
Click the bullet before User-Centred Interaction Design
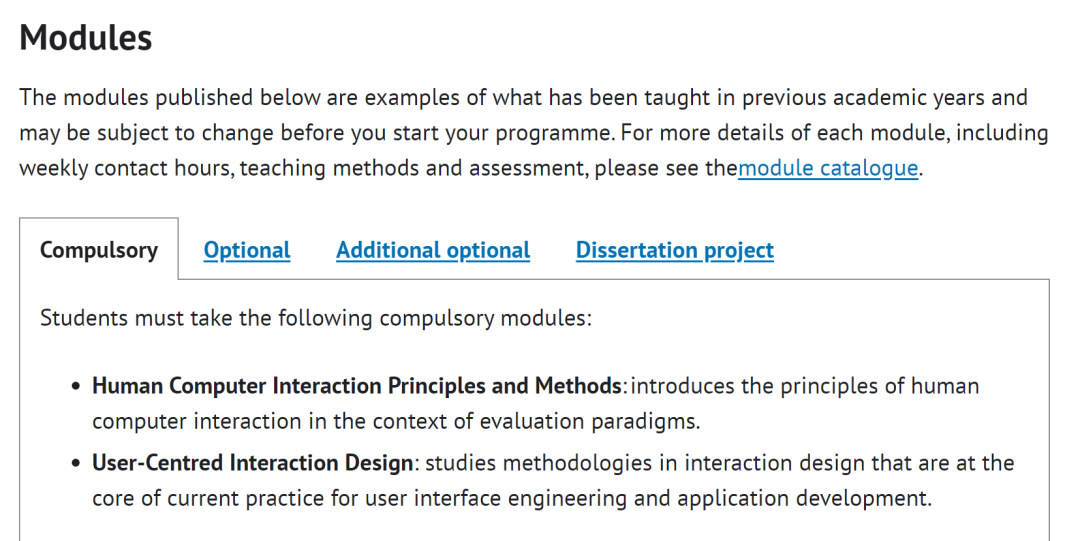[x=76, y=463]
